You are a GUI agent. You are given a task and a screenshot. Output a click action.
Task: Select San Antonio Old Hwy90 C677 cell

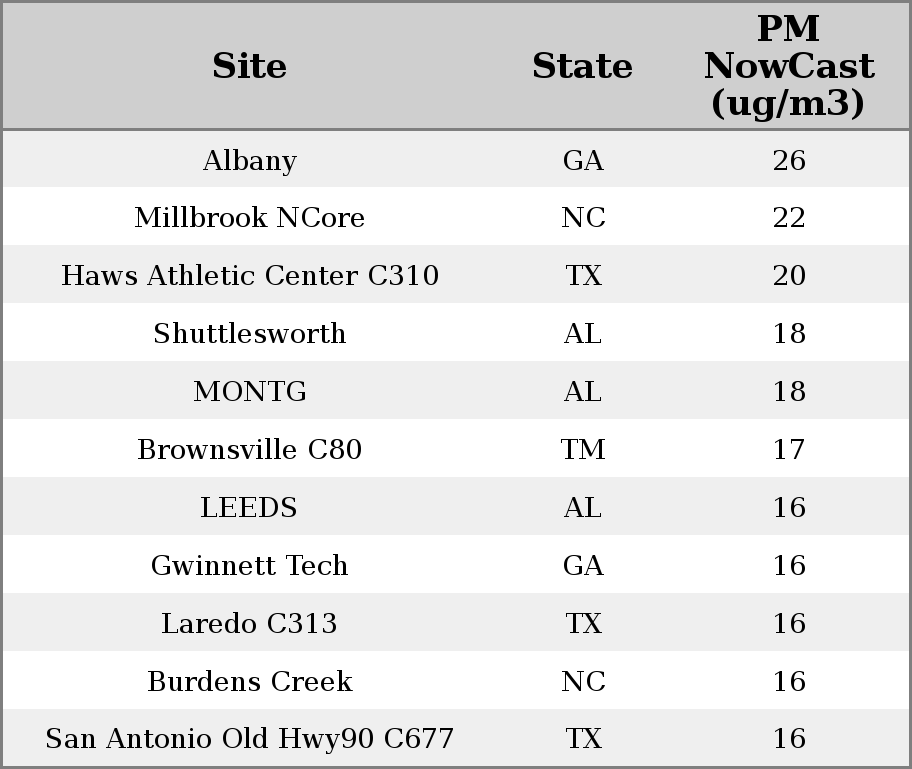[250, 738]
